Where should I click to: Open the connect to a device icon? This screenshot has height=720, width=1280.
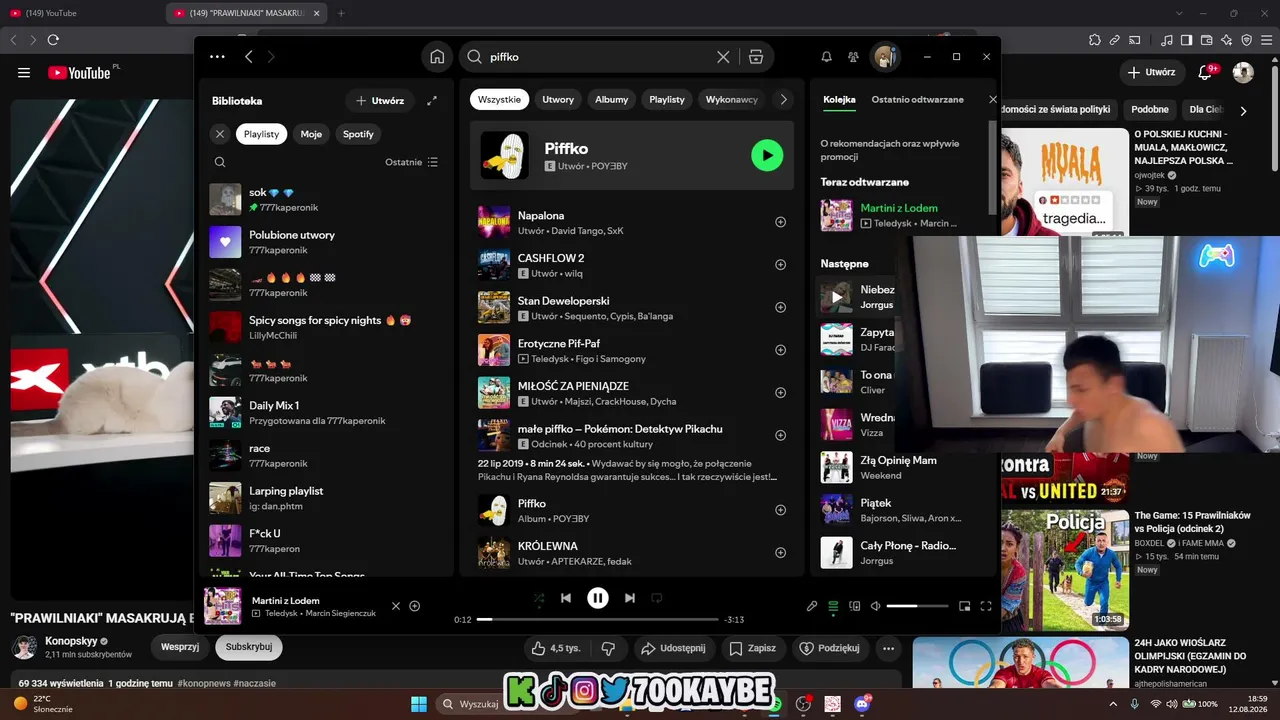click(854, 606)
